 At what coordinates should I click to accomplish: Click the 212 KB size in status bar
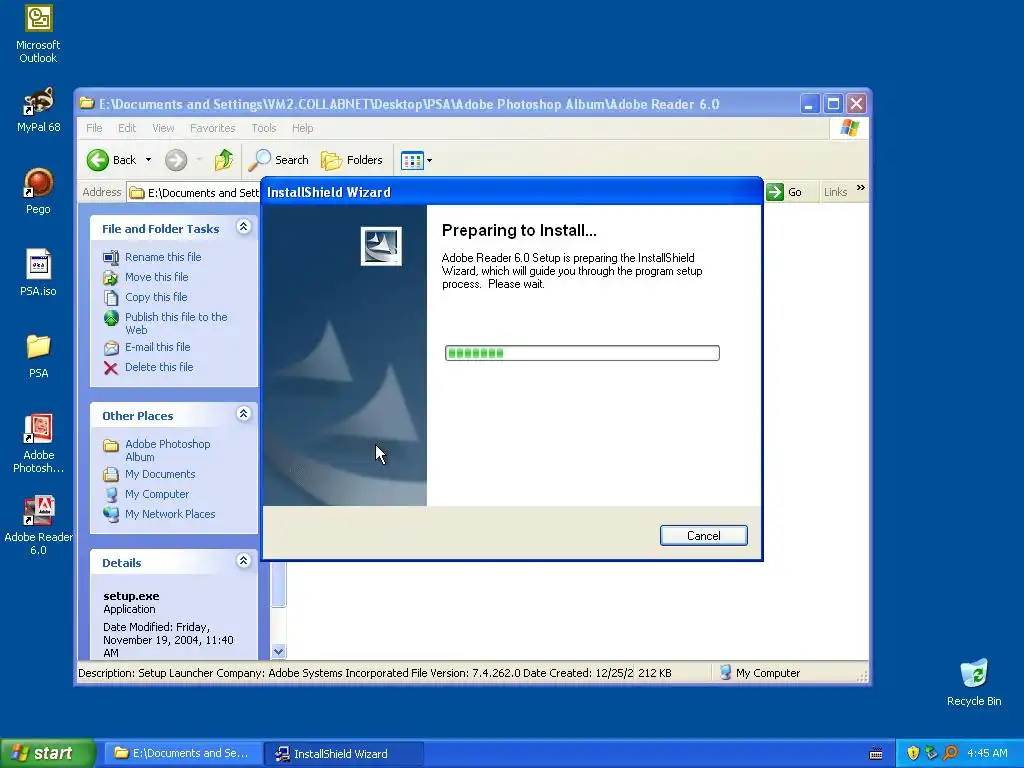[654, 673]
